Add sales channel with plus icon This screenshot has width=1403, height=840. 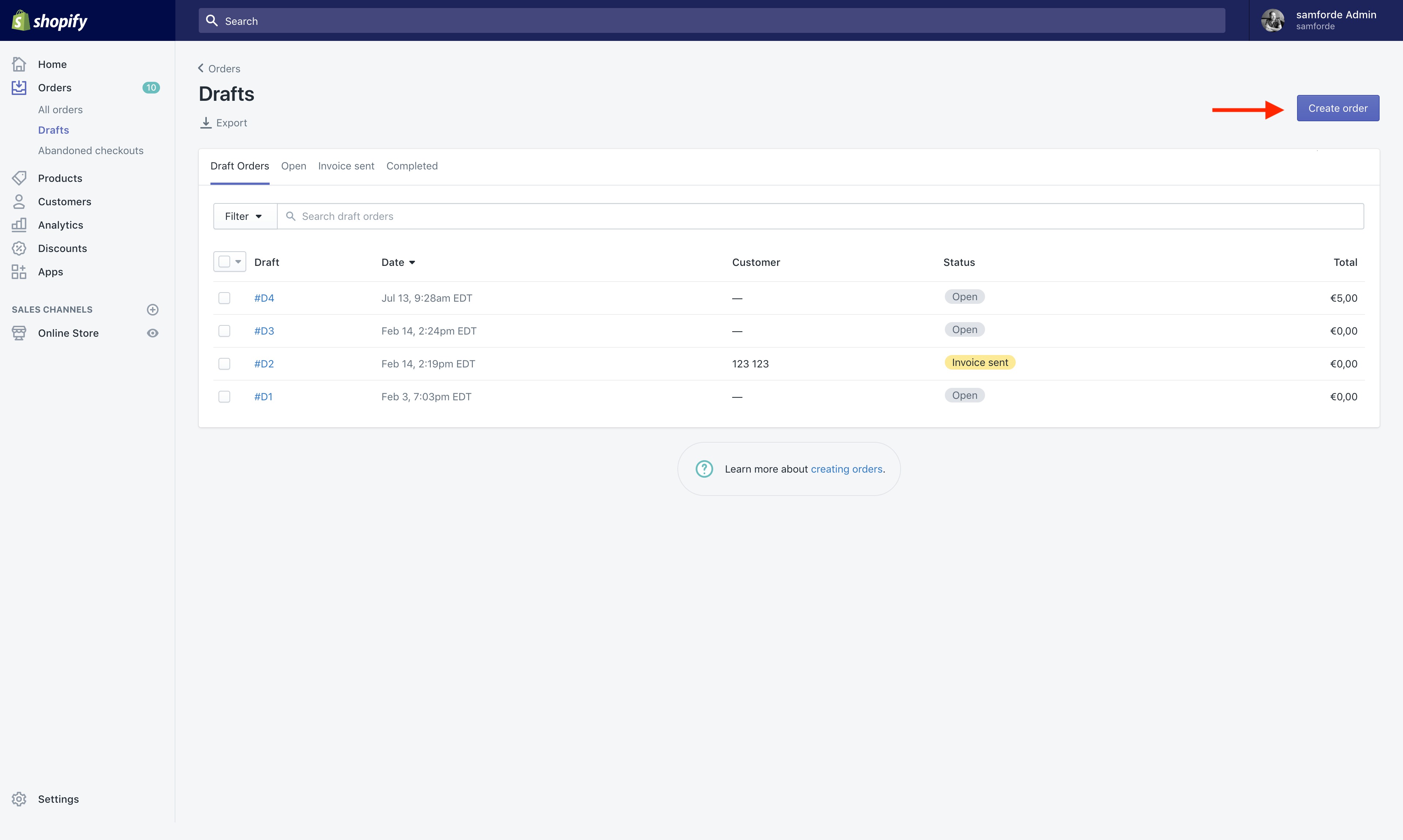click(x=152, y=310)
